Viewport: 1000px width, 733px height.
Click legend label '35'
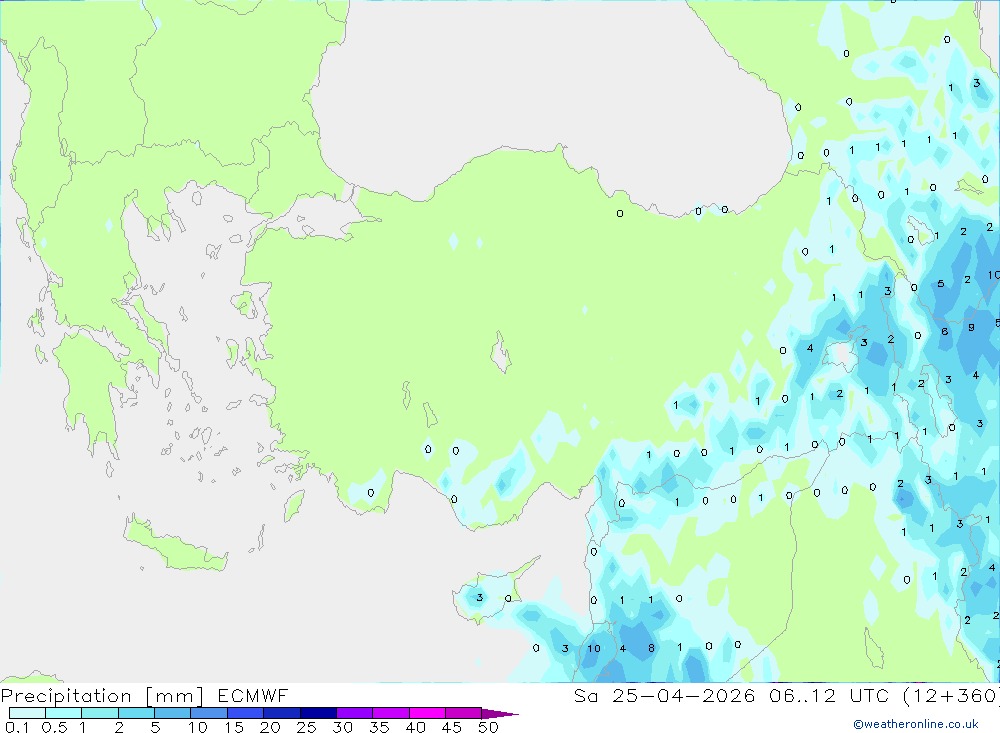[379, 727]
